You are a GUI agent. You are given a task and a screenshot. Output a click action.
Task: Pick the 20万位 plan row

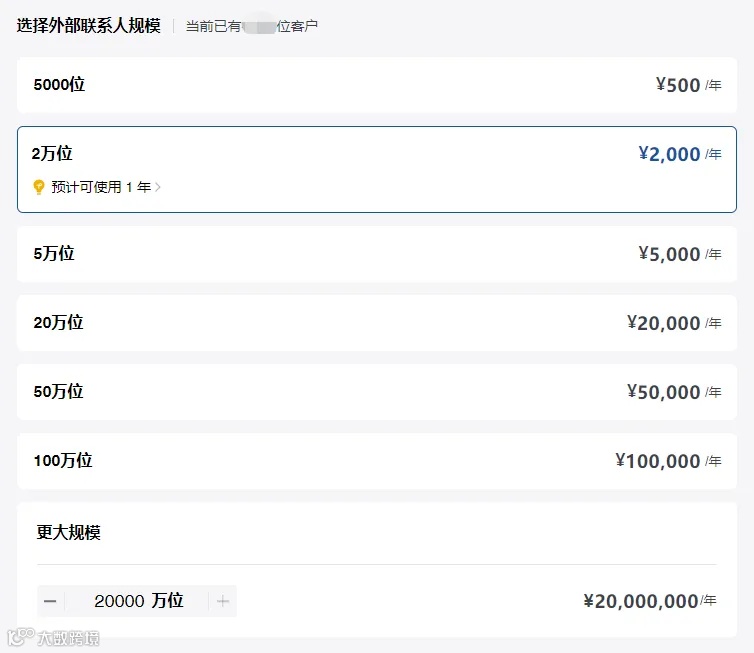click(376, 323)
